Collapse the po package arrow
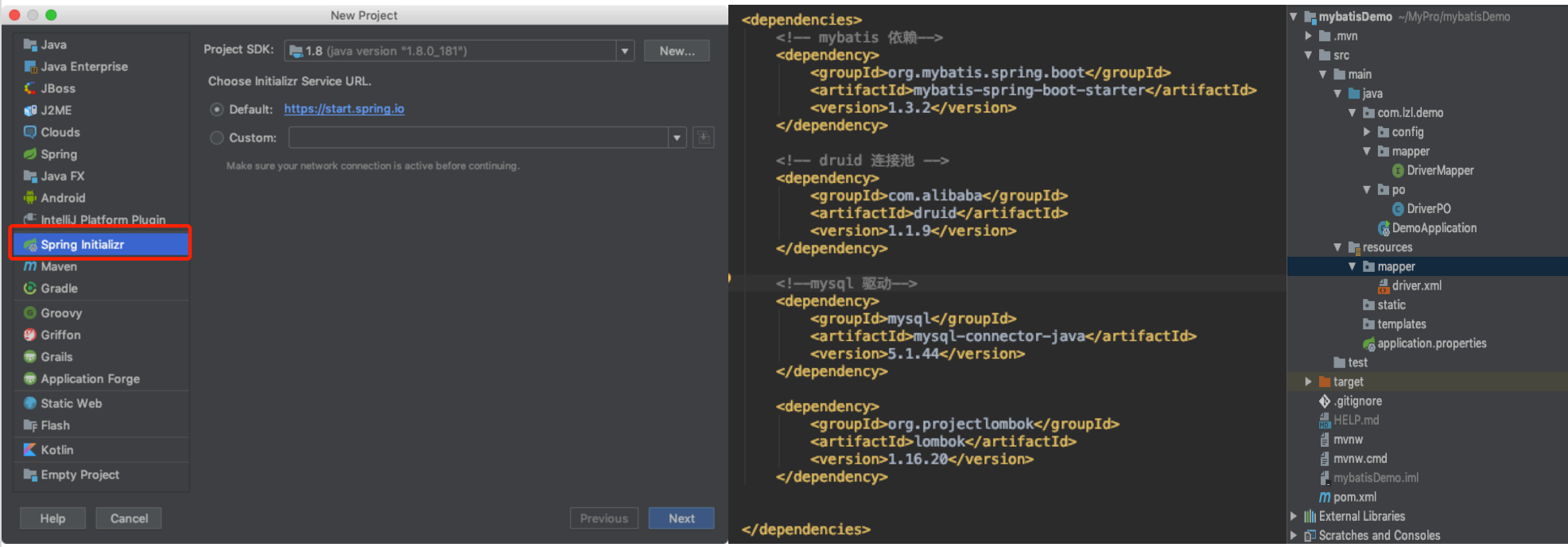This screenshot has width=1568, height=547. coord(1366,190)
